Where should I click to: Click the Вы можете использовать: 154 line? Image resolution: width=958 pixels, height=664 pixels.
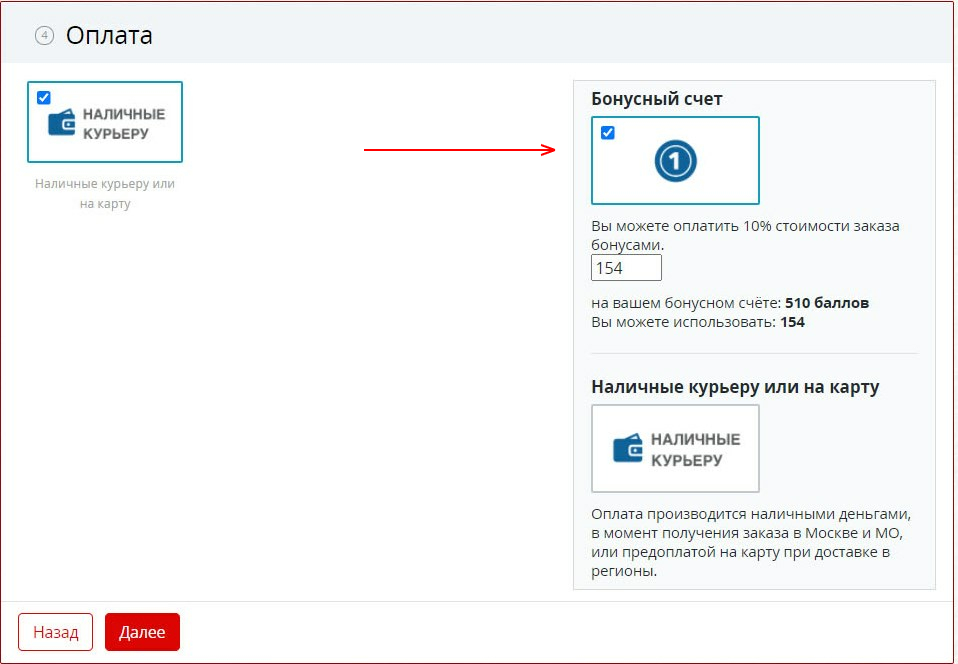pyautogui.click(x=697, y=322)
